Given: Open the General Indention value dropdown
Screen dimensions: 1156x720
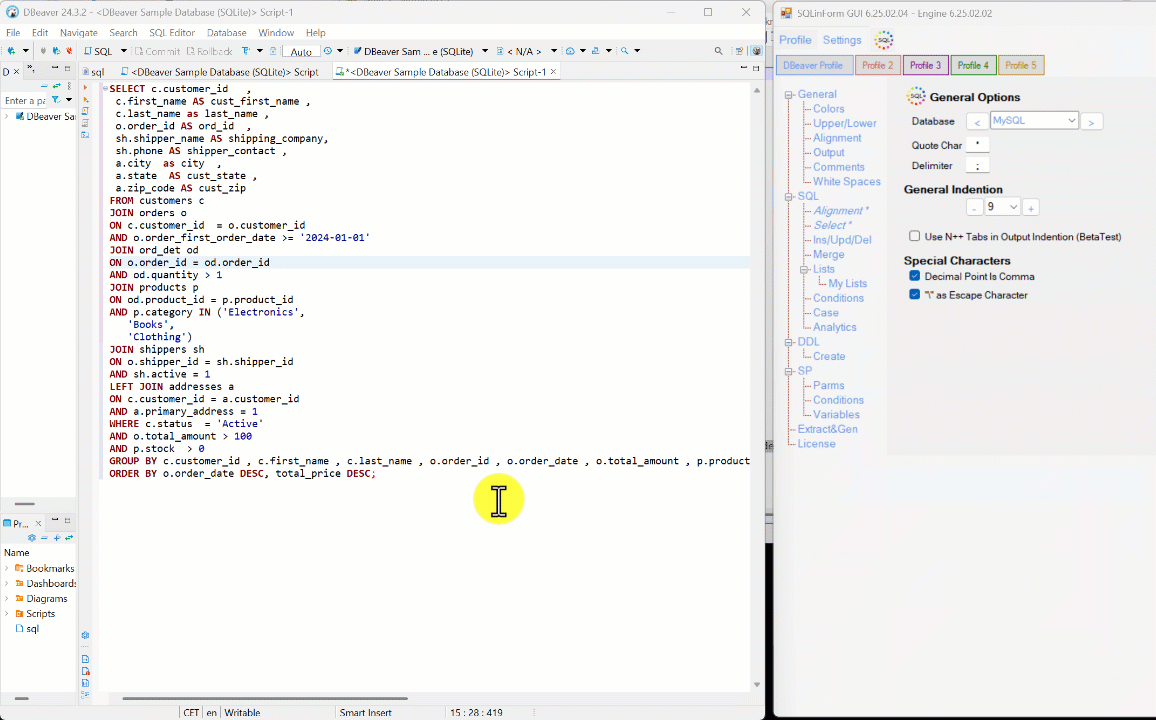Looking at the screenshot, I should pyautogui.click(x=1003, y=207).
